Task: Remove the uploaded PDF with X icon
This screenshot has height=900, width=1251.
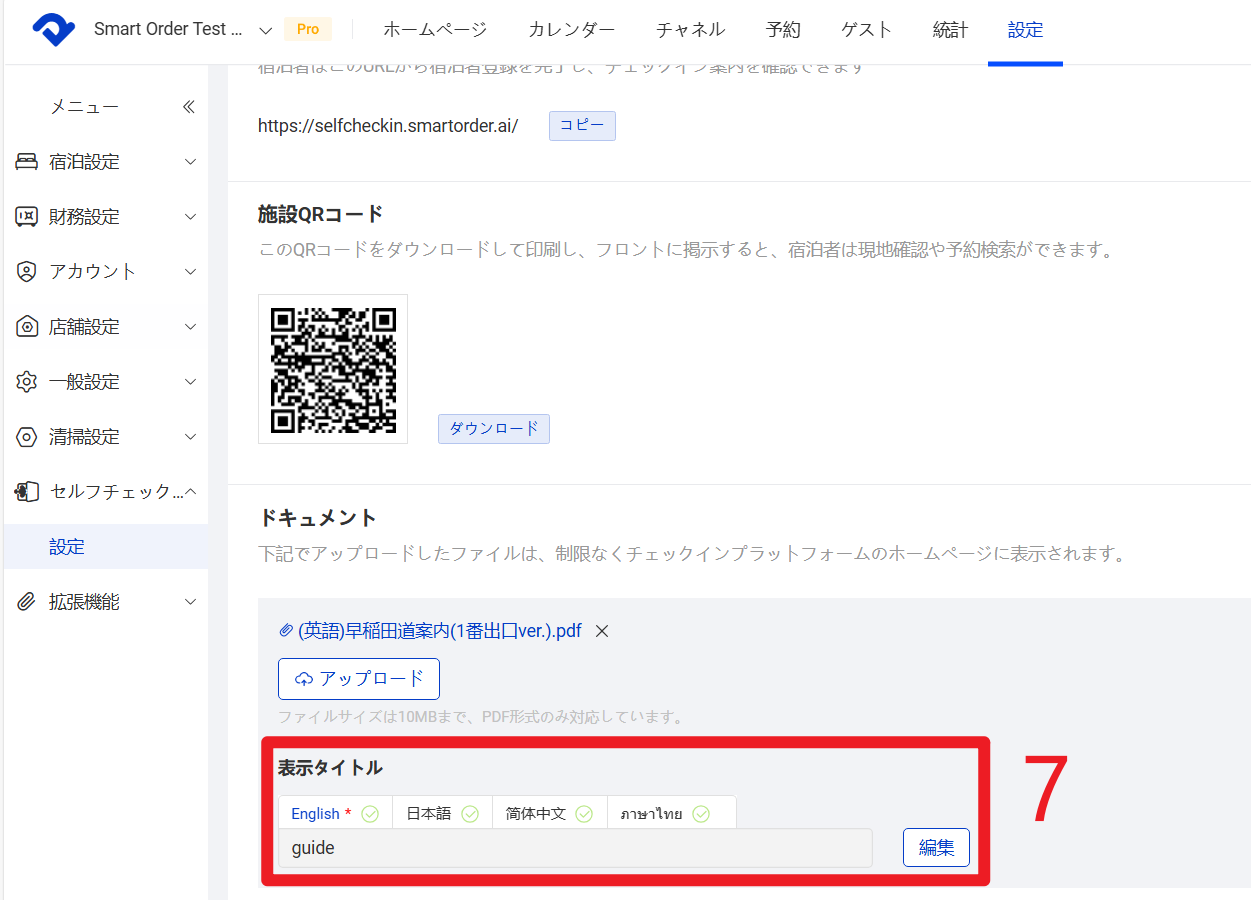Action: (x=602, y=631)
